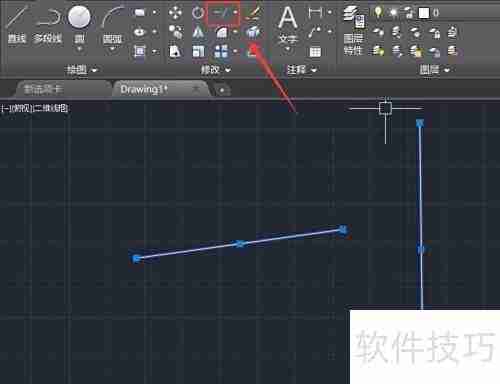Open Arc tool options arrow
The width and height of the screenshot is (500, 384).
[112, 49]
